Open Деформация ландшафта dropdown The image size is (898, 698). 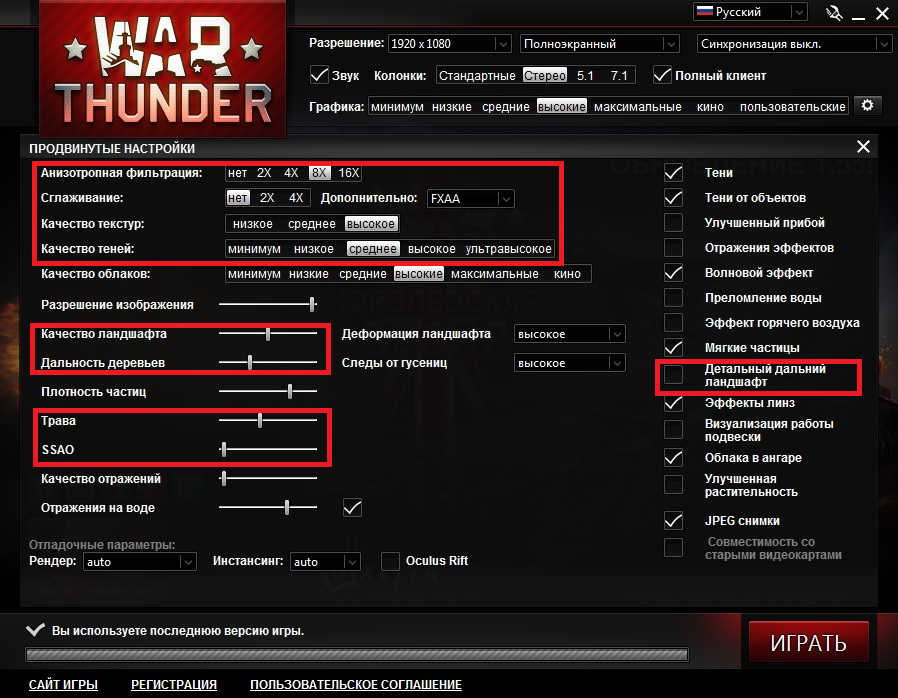click(x=570, y=334)
